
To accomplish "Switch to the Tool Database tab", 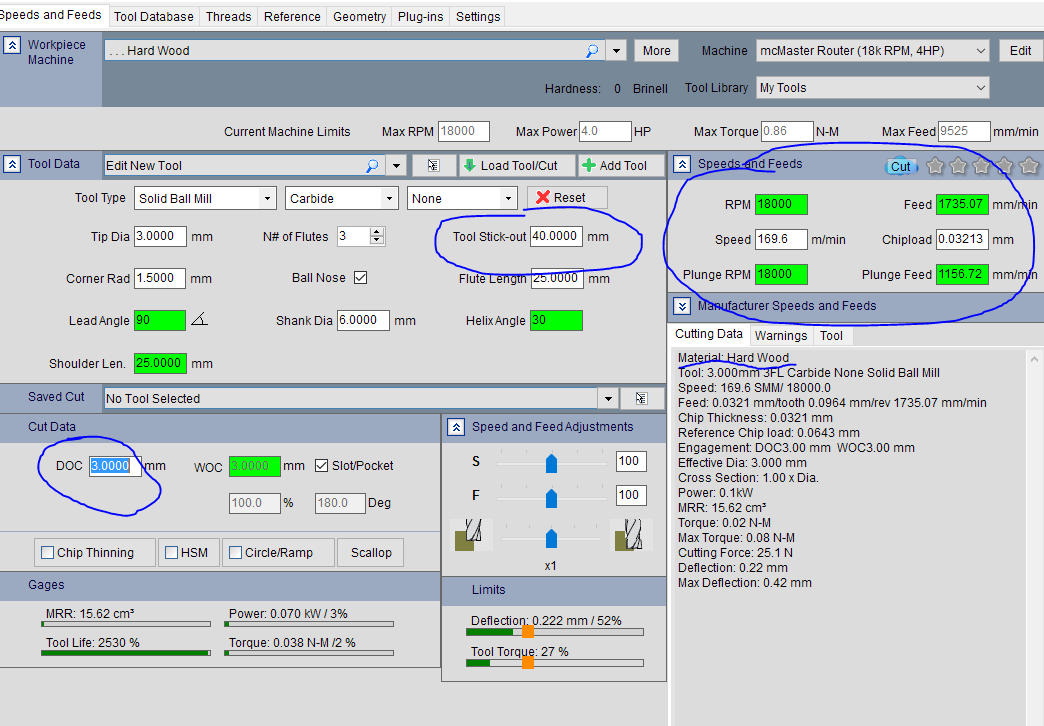I will point(154,17).
